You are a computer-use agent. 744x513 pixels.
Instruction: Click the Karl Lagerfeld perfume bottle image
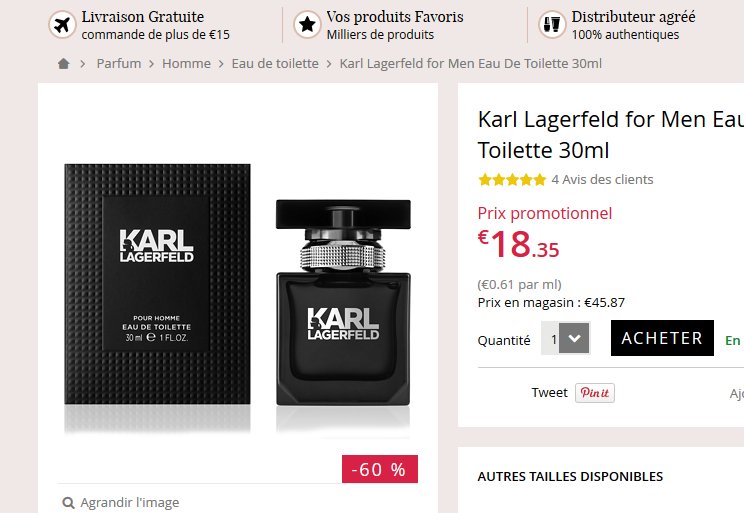click(x=343, y=303)
